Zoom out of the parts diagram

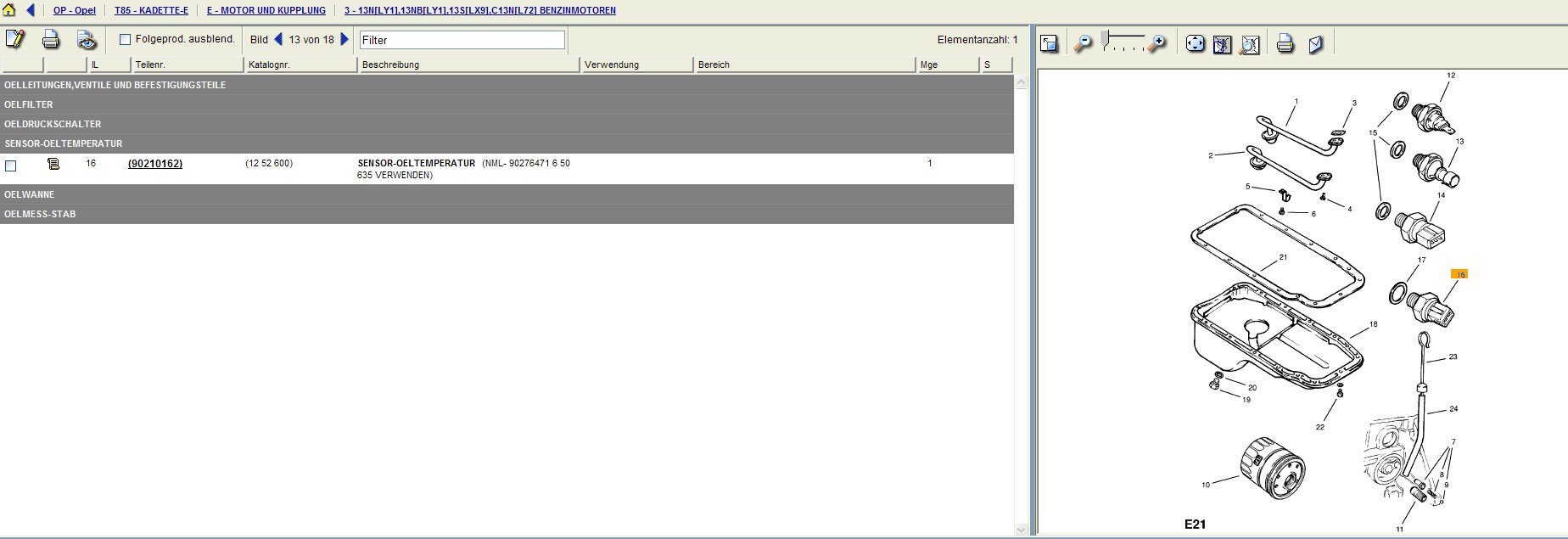(x=1083, y=43)
